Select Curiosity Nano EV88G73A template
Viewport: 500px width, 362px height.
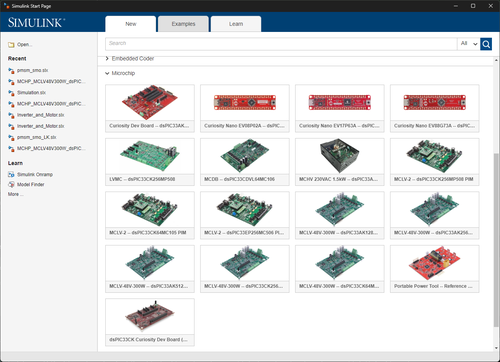coord(435,108)
